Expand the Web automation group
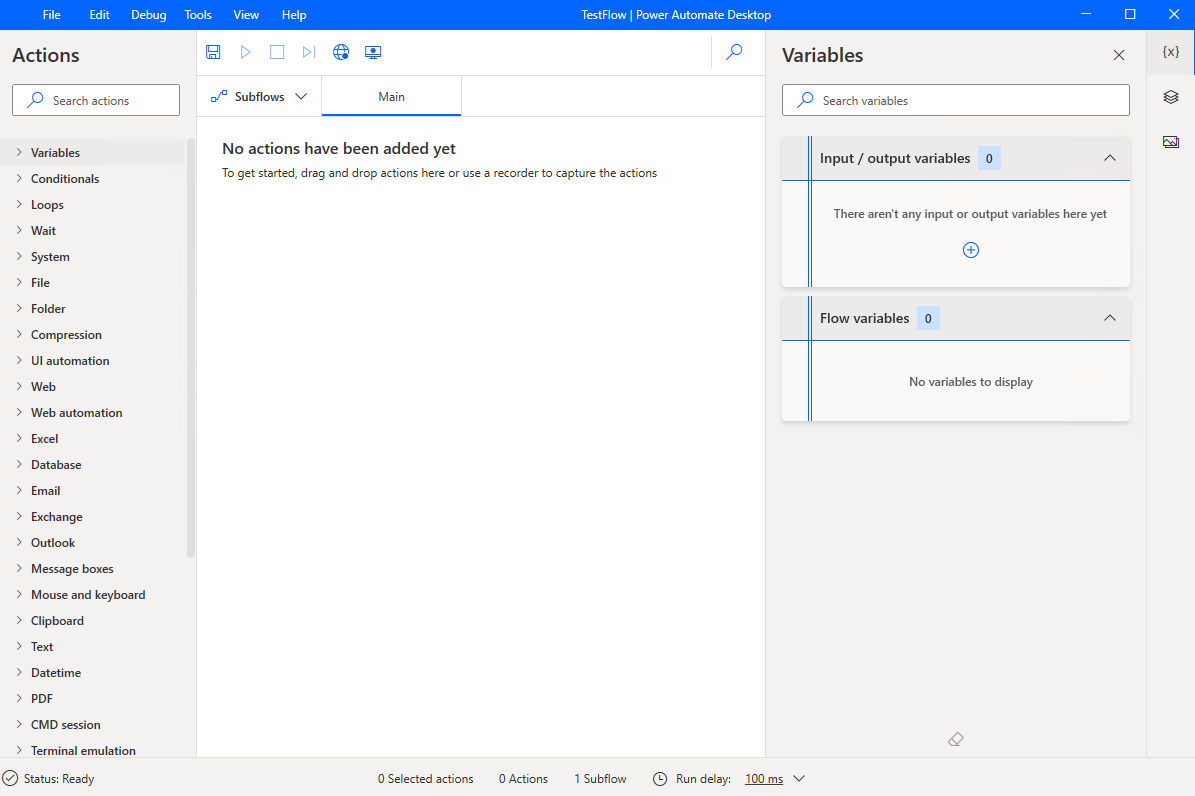Screen dimensions: 1195x796 [x=19, y=412]
